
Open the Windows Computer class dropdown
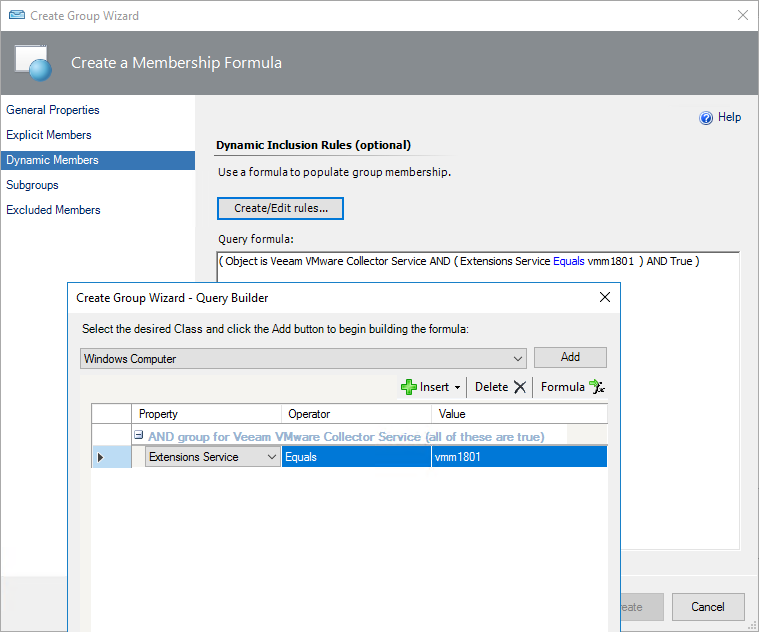coord(517,359)
